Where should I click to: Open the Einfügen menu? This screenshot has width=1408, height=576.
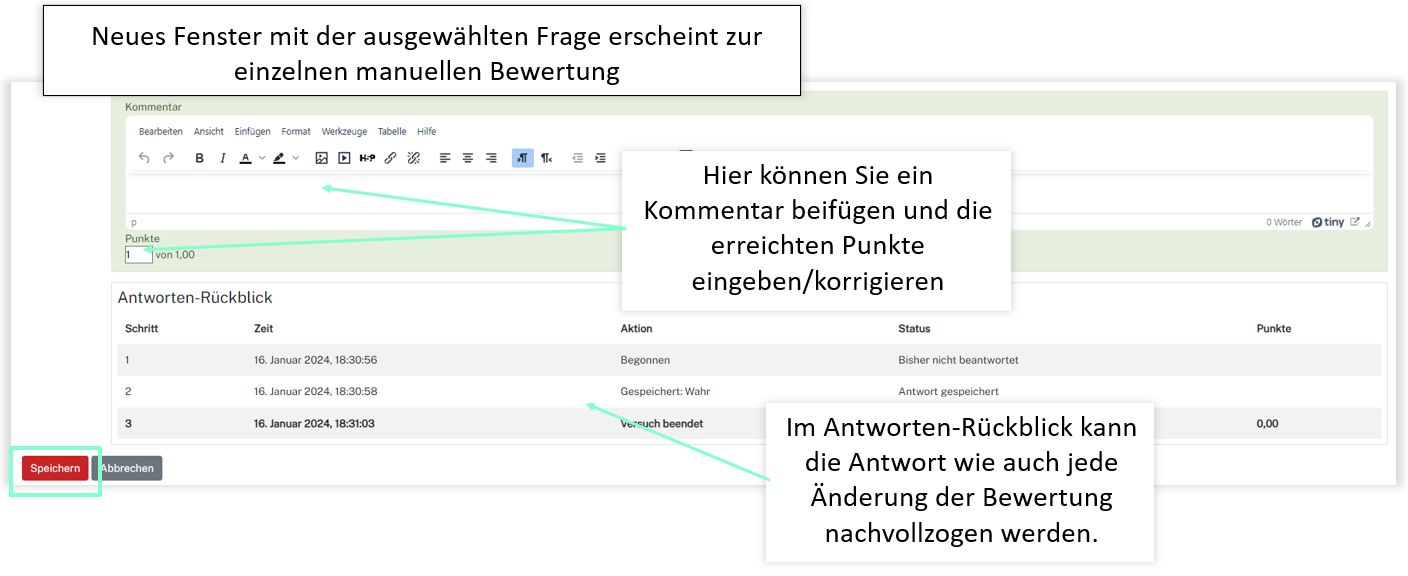click(252, 132)
